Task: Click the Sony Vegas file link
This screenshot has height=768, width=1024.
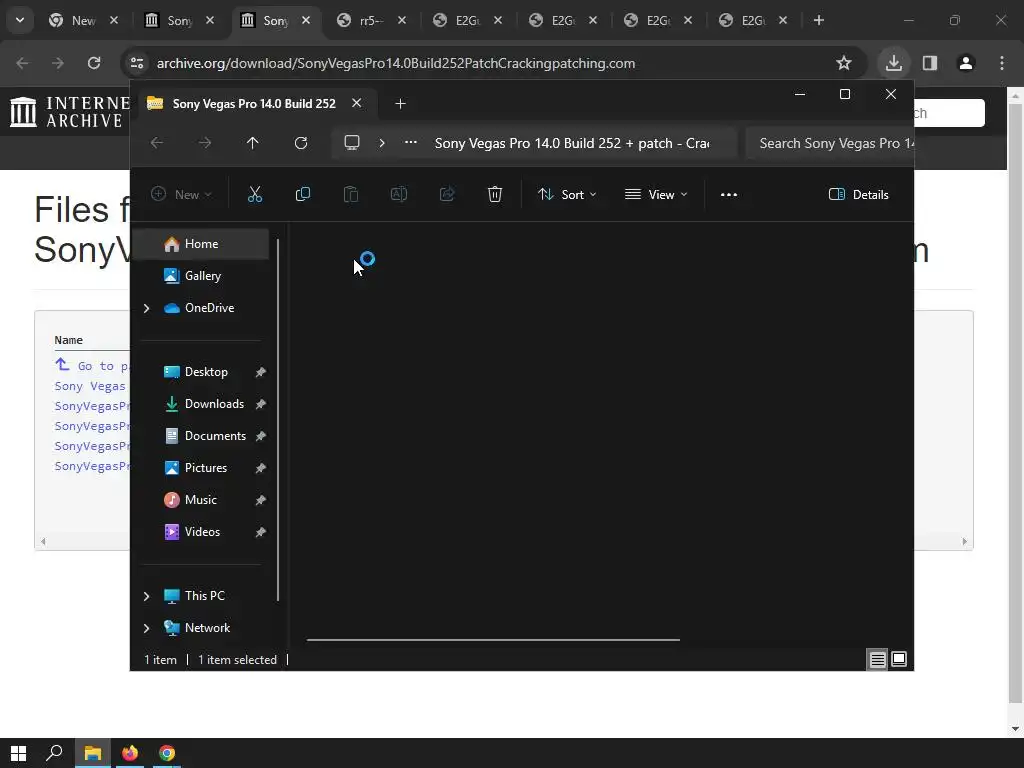Action: click(x=90, y=386)
